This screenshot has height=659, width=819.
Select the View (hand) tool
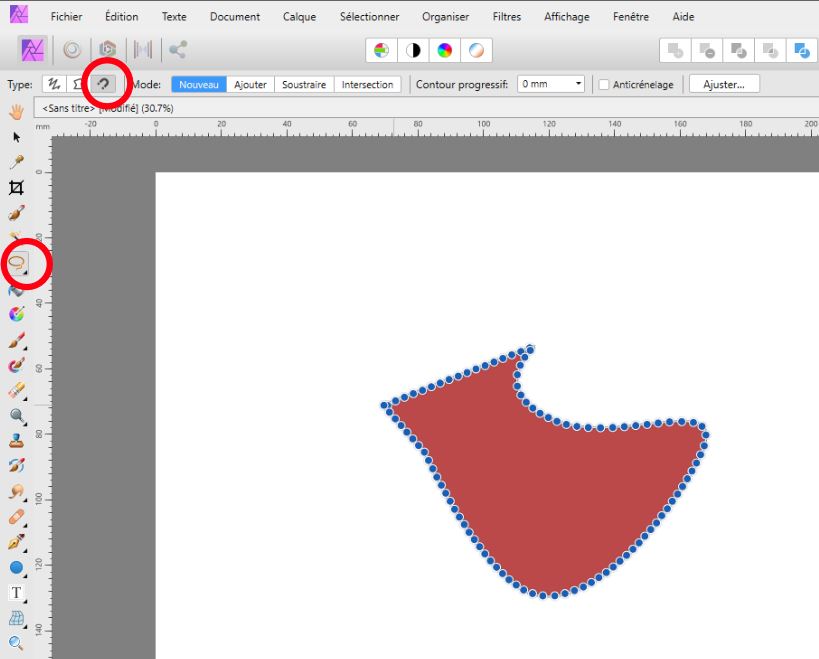tap(17, 111)
